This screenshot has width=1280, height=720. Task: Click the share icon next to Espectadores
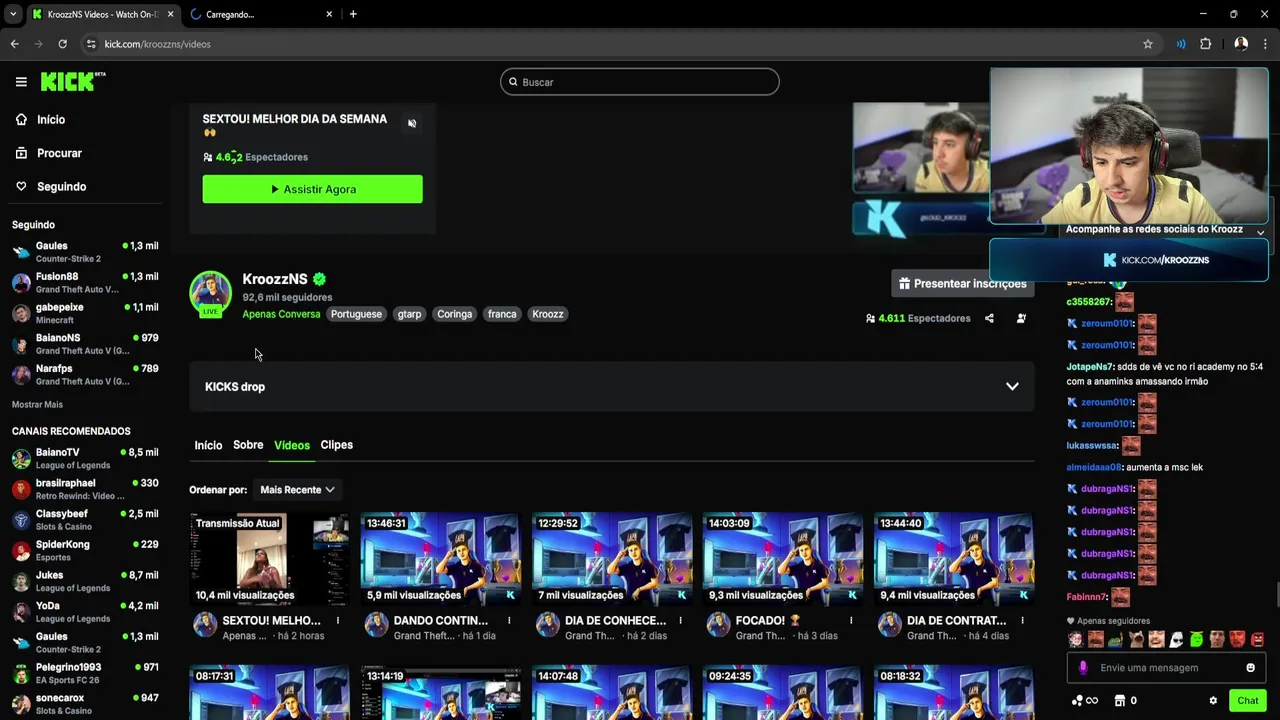(x=989, y=318)
